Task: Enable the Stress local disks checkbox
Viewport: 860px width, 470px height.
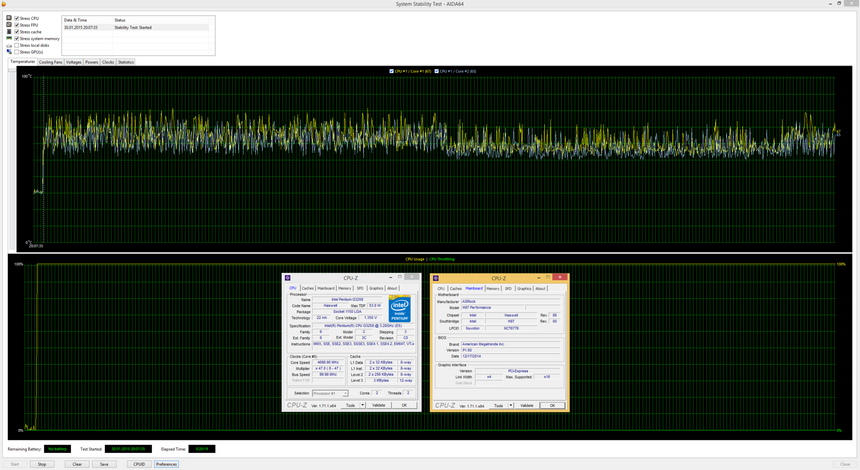Action: pos(17,45)
